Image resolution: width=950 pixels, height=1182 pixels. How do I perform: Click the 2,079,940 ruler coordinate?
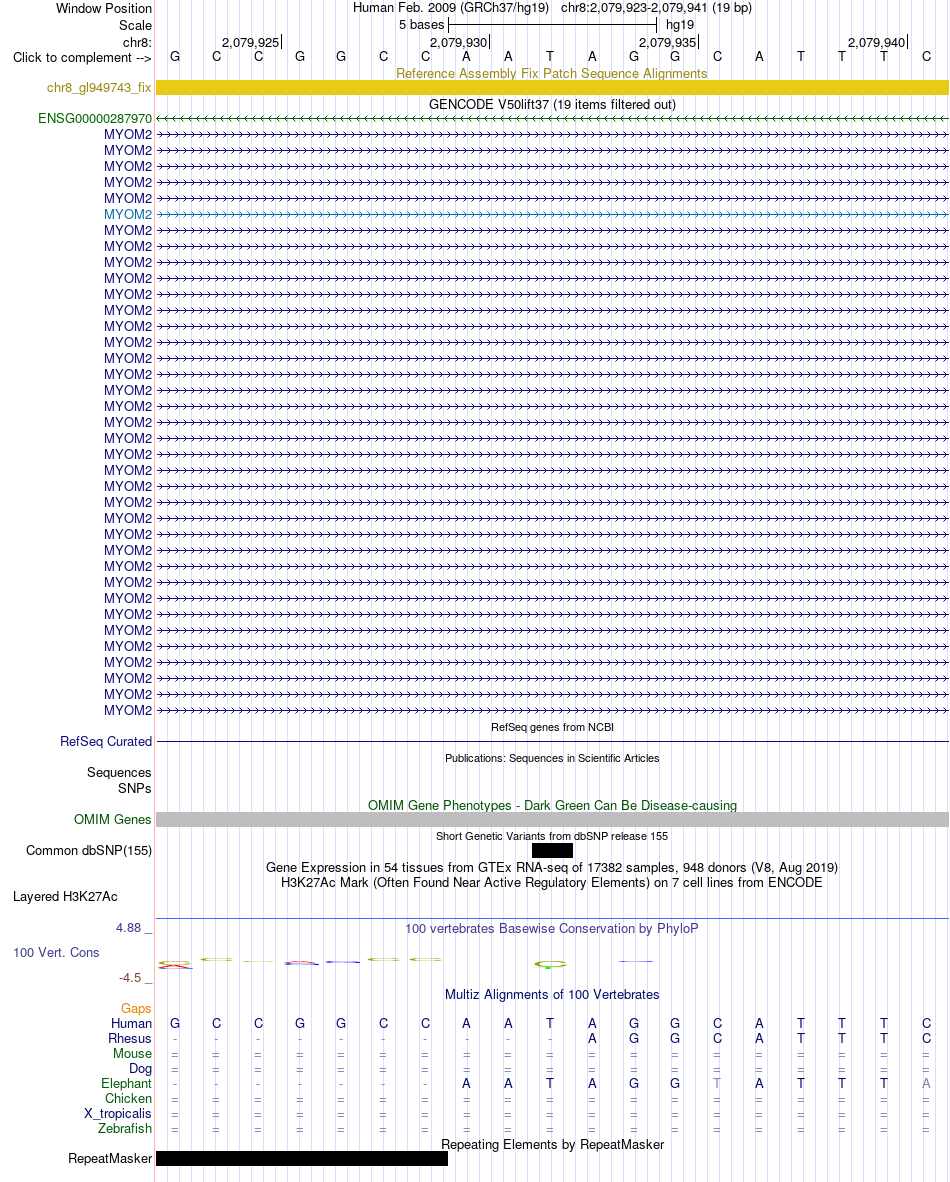tap(876, 42)
